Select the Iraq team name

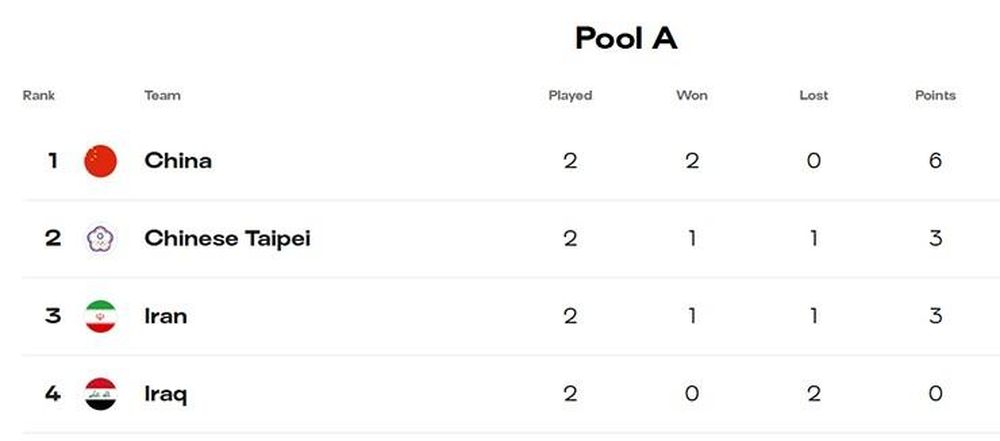[x=166, y=395]
